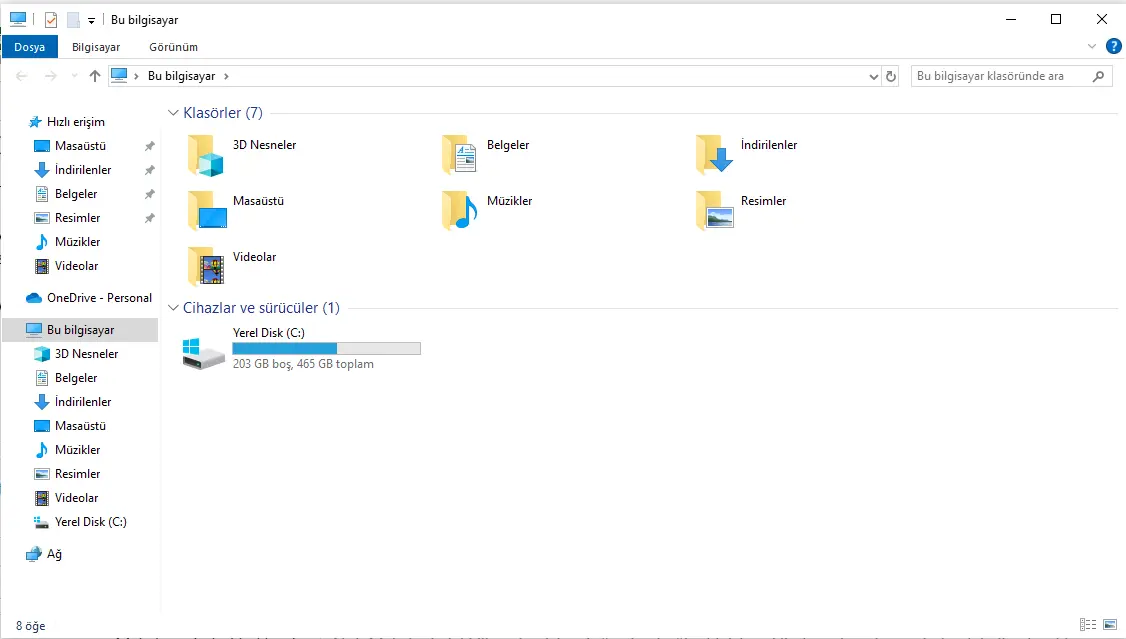Open the 3D Nesneler folder icon
Viewport: 1126px width, 639px height.
206,155
